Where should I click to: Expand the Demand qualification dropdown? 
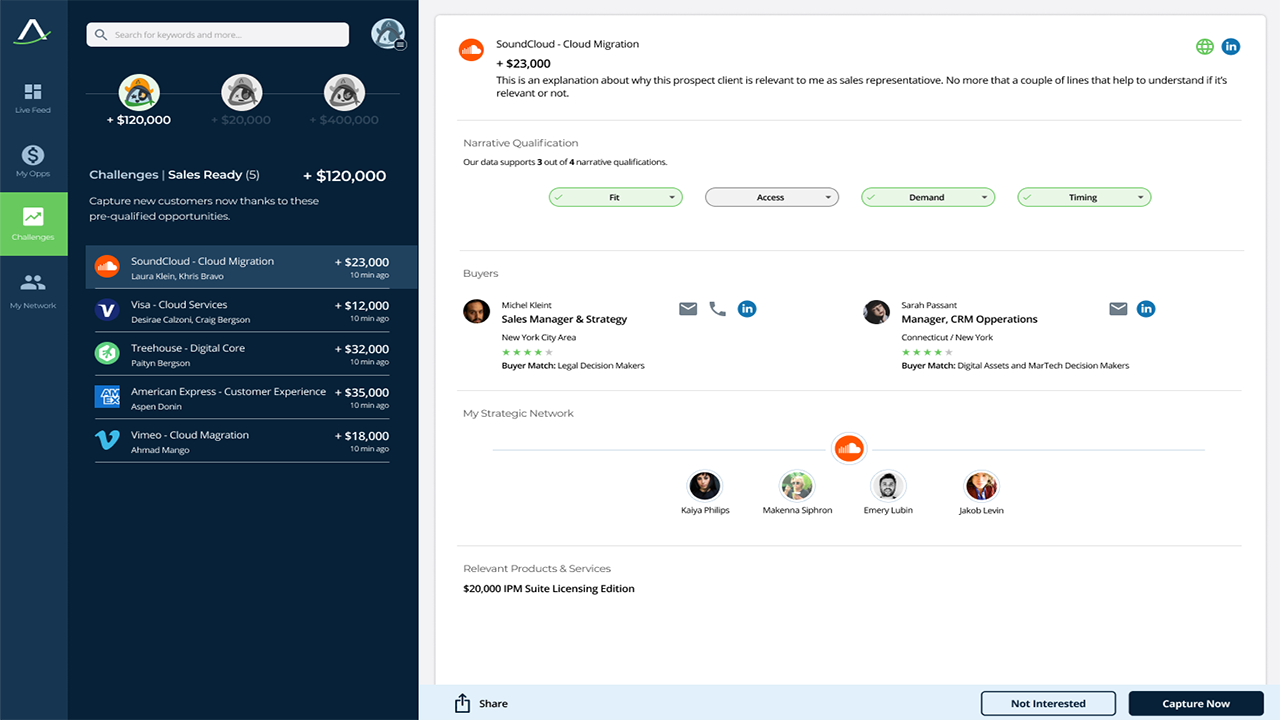[928, 198]
